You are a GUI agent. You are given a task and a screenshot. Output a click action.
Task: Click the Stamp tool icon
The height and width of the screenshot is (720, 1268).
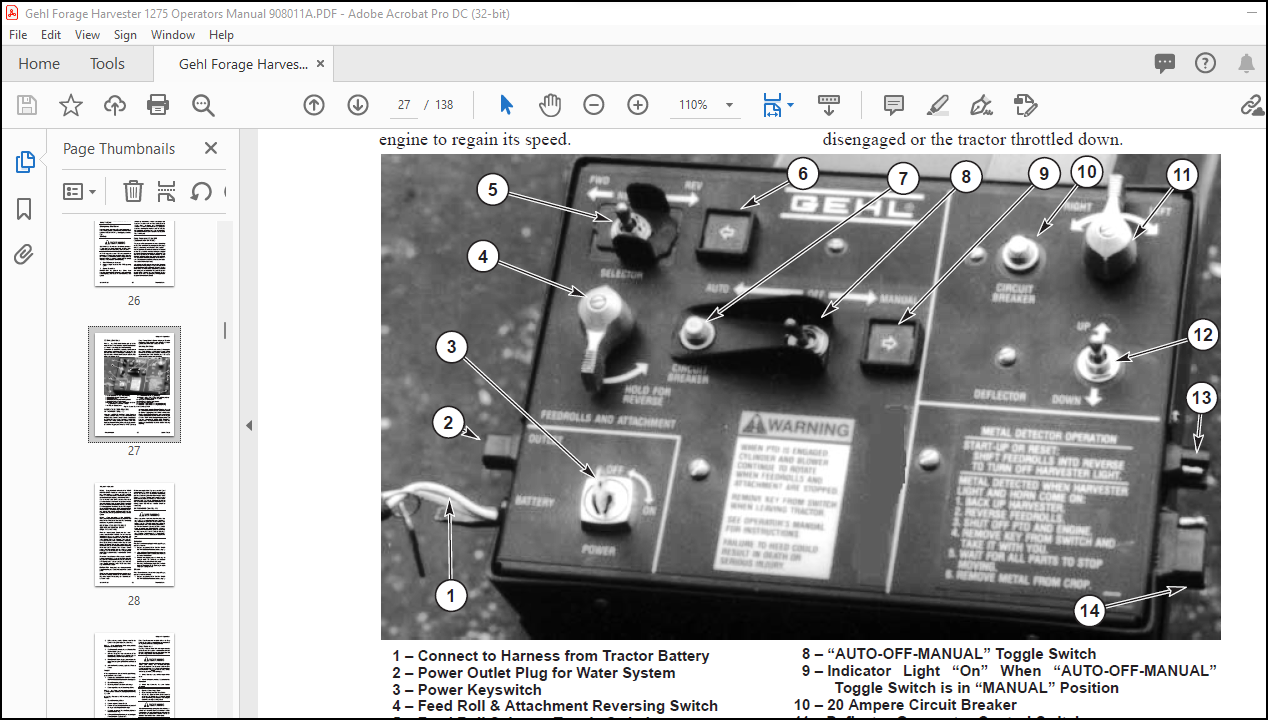click(1024, 105)
